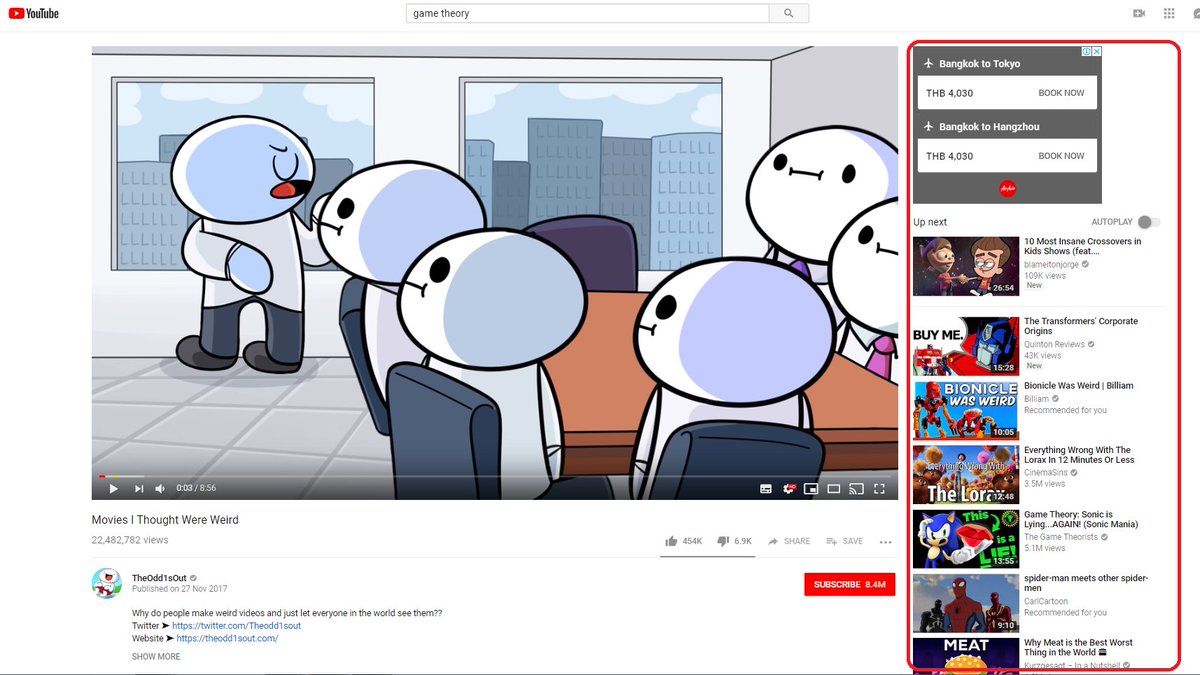Open the YouTube home logo
This screenshot has height=675, width=1200.
click(33, 13)
